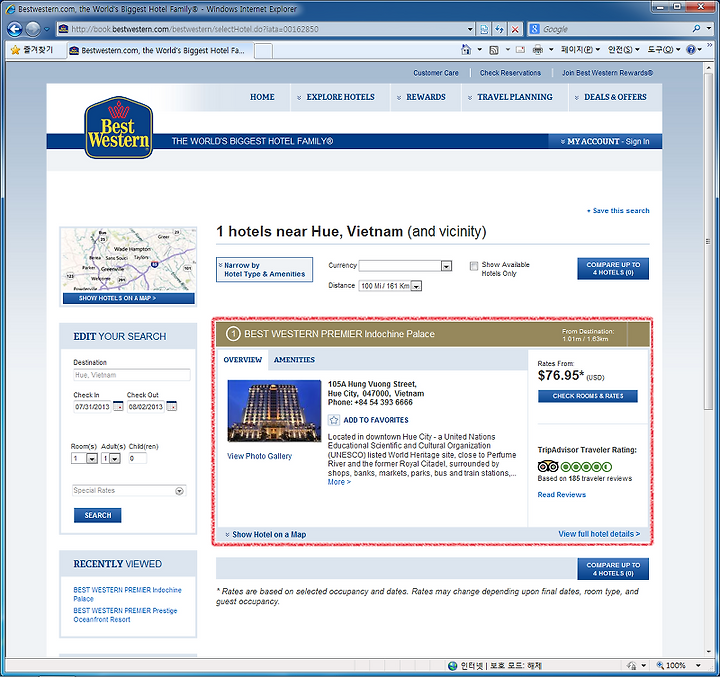The height and width of the screenshot is (677, 720).
Task: Click the Search button in Edit Your Search
Action: click(97, 515)
